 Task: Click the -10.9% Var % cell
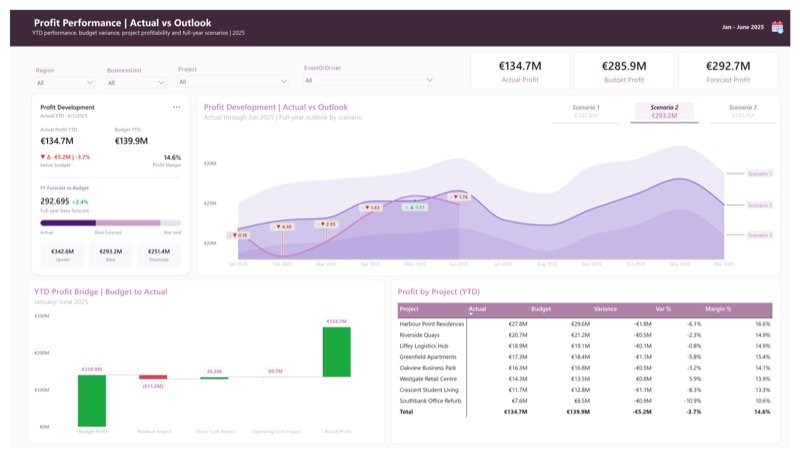692,401
